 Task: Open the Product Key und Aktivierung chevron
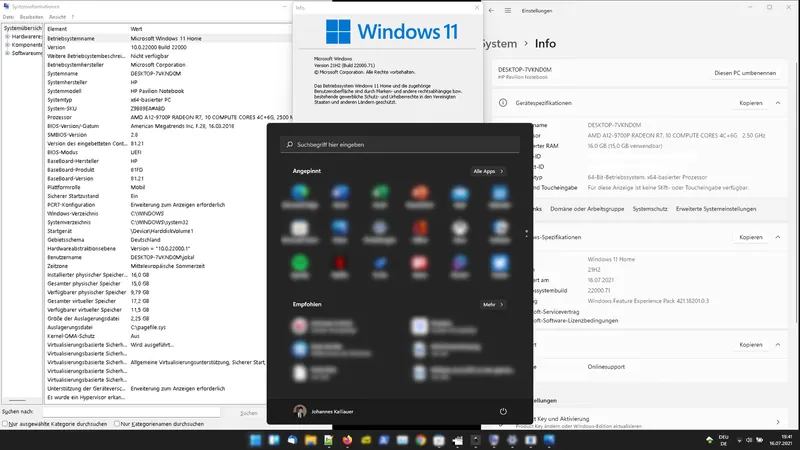[778, 422]
